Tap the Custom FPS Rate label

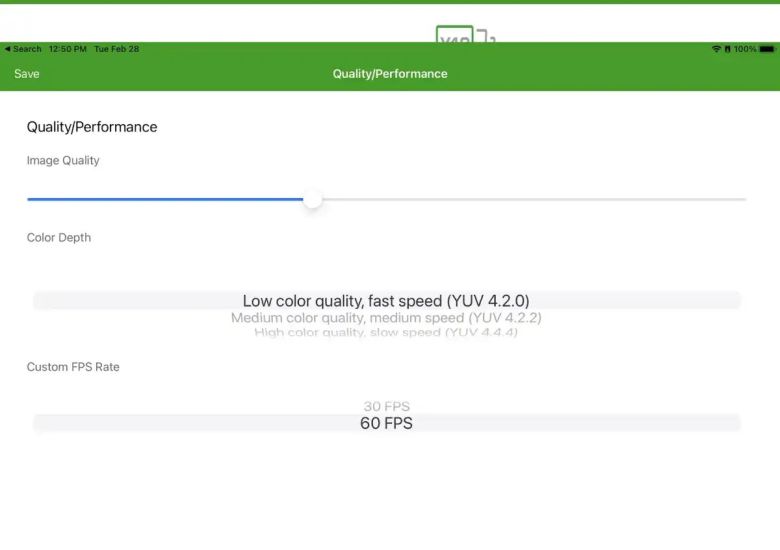73,367
